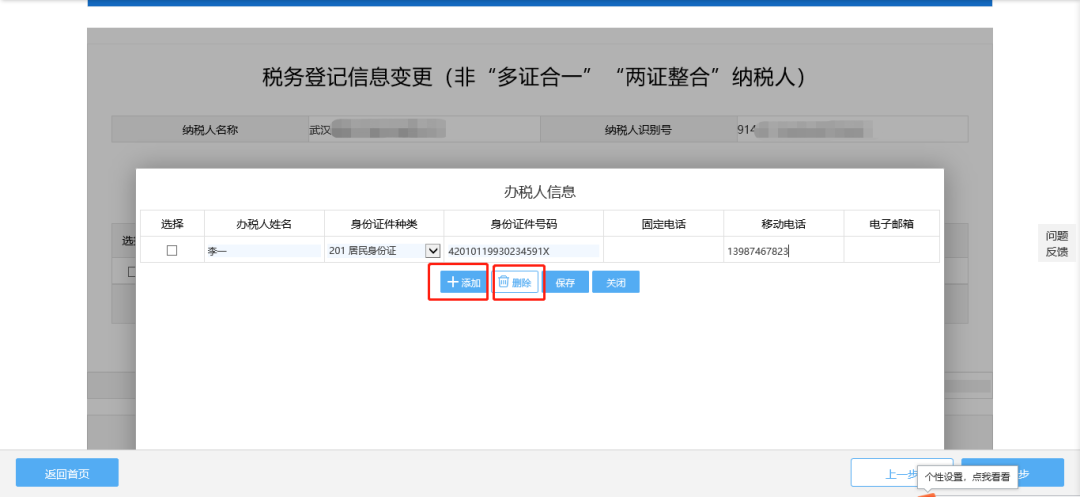Image resolution: width=1080 pixels, height=497 pixels.
Task: Click the ID number field 42010119930234591X
Action: (523, 251)
